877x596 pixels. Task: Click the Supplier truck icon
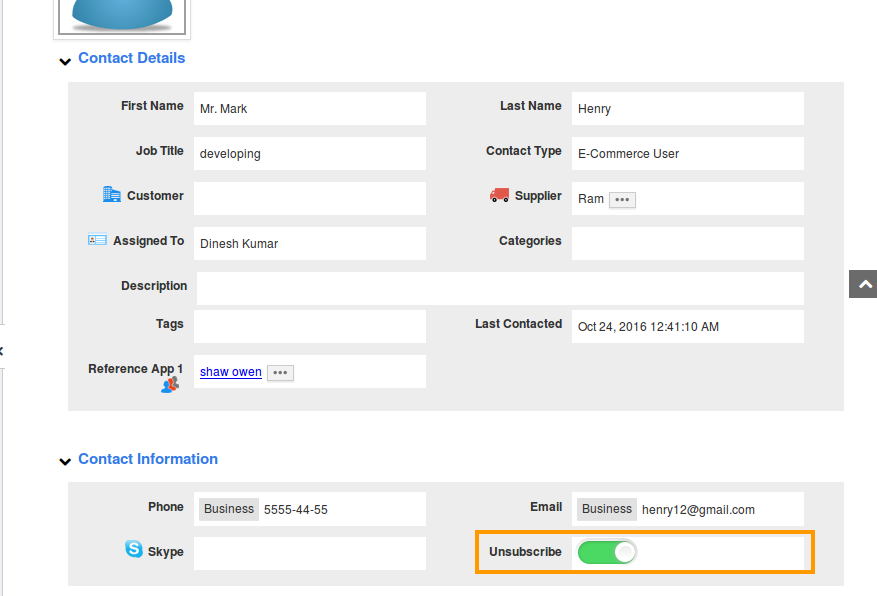(x=499, y=195)
